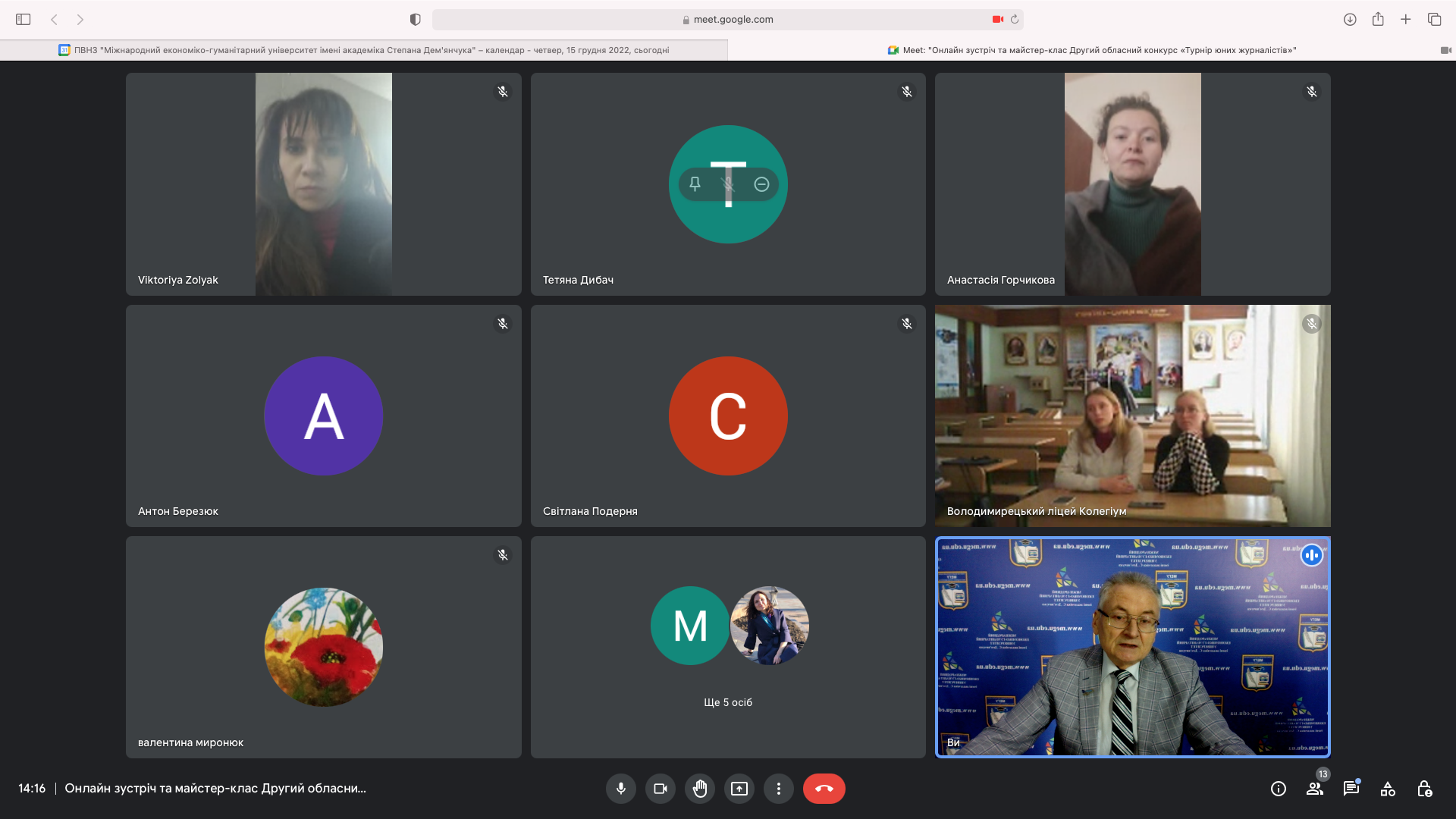Viewport: 1456px width, 819px height.
Task: Open the Activities panel
Action: click(x=1388, y=789)
